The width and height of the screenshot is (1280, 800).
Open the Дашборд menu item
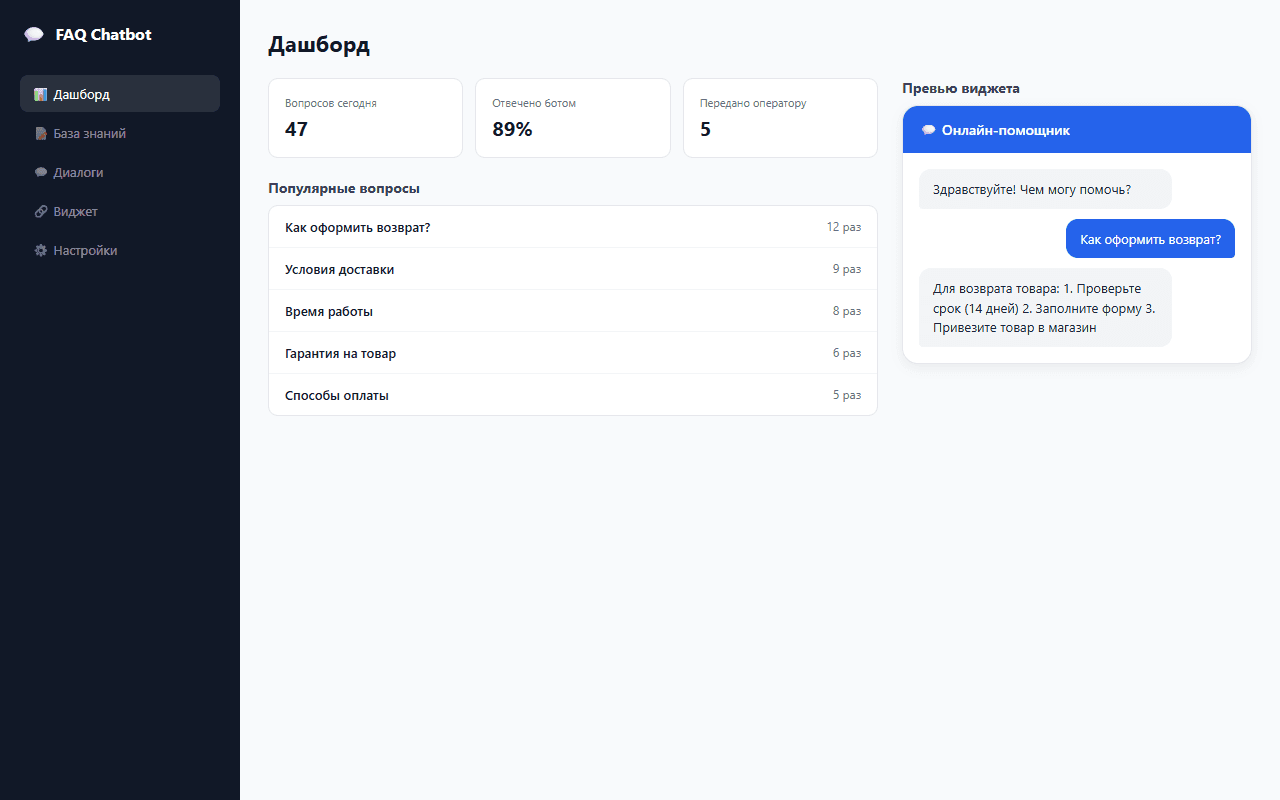point(120,94)
